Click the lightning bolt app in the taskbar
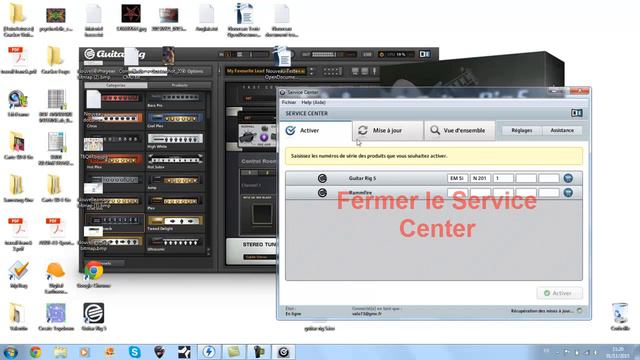This screenshot has width=640, height=360. click(209, 352)
